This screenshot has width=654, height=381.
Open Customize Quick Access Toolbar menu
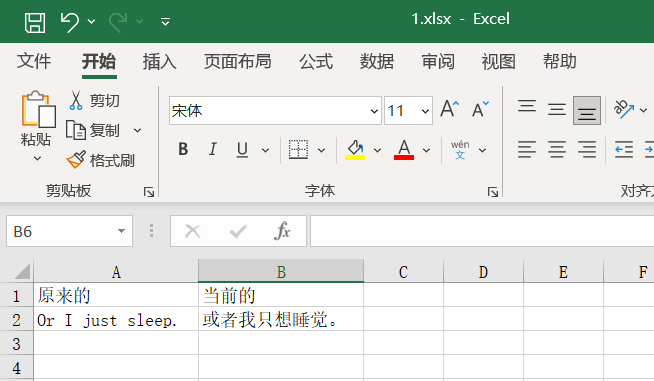(166, 22)
